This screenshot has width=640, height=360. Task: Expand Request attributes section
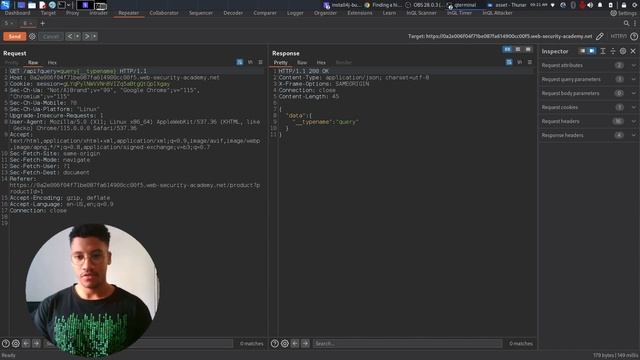point(589,65)
